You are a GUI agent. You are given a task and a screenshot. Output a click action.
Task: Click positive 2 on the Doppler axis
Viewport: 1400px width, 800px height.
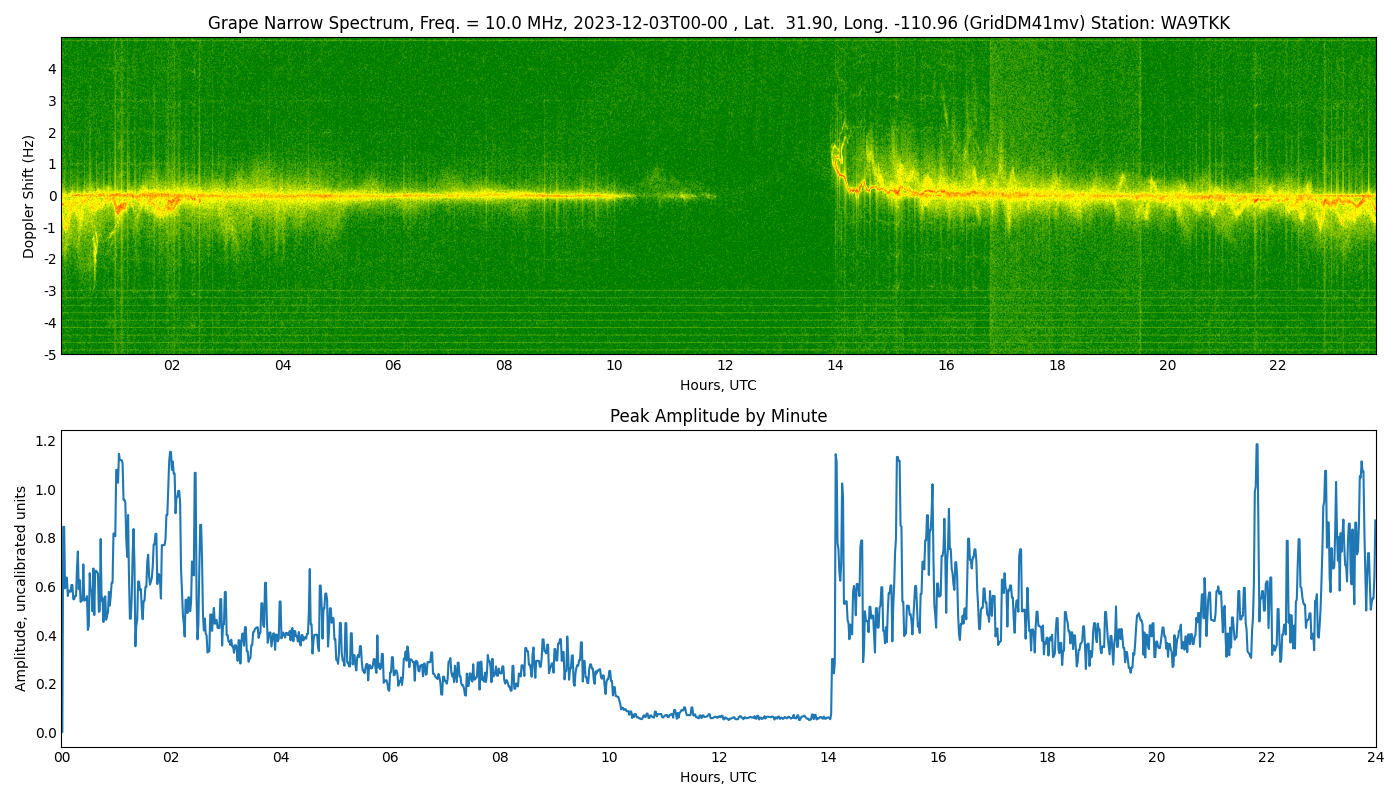click(x=51, y=133)
